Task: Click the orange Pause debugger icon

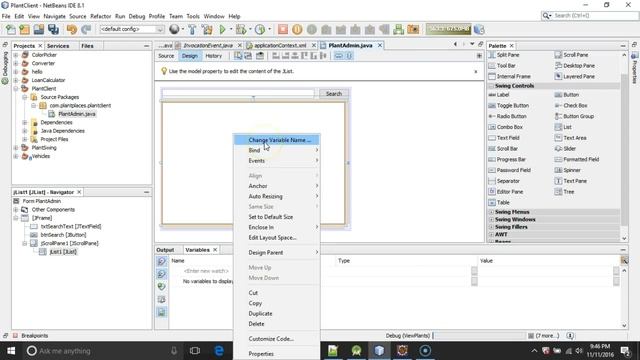Action: (297, 29)
